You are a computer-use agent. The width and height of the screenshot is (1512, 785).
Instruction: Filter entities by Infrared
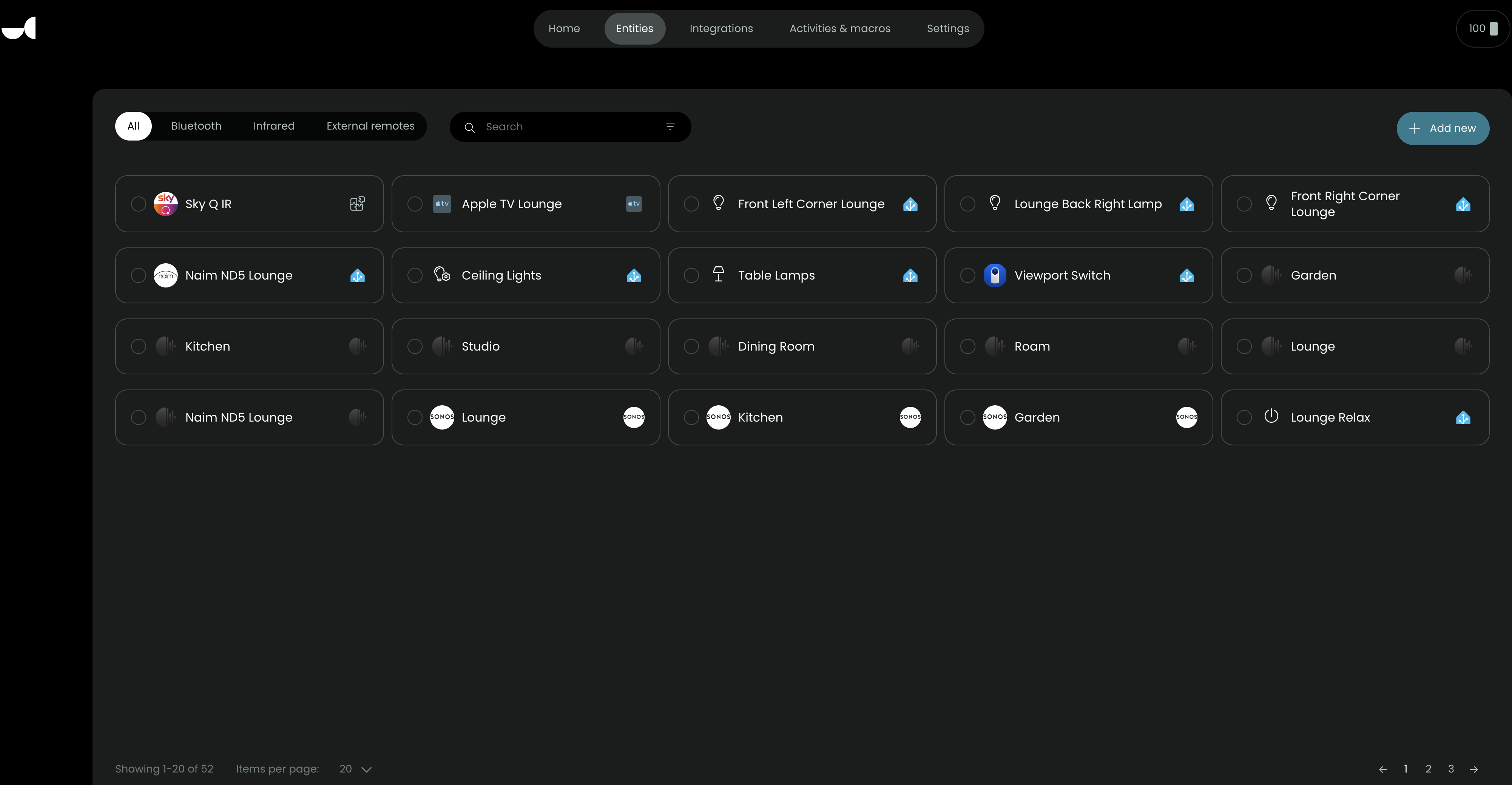pos(273,126)
